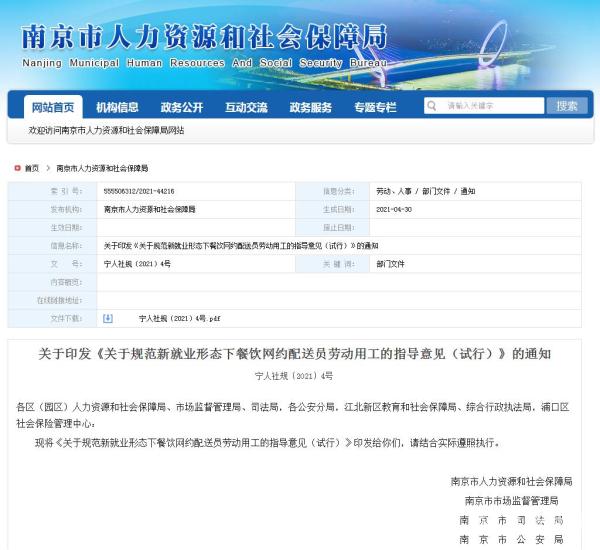The height and width of the screenshot is (550, 600).
Task: Click 首页 breadcrumb link
Action: pos(32,168)
